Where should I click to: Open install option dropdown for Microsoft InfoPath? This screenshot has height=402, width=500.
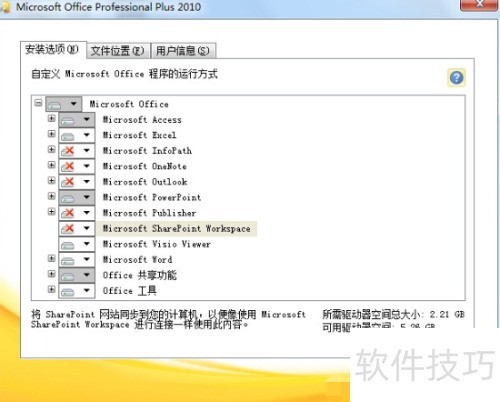77,151
